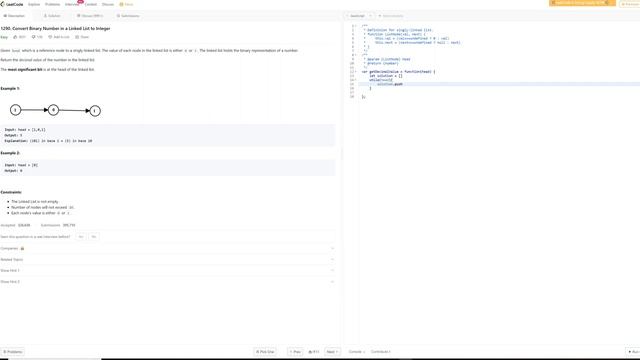Click the problem title 'Convert Binary Number in a Linked List to Integer'
Image resolution: width=640 pixels, height=360 pixels.
tap(55, 29)
